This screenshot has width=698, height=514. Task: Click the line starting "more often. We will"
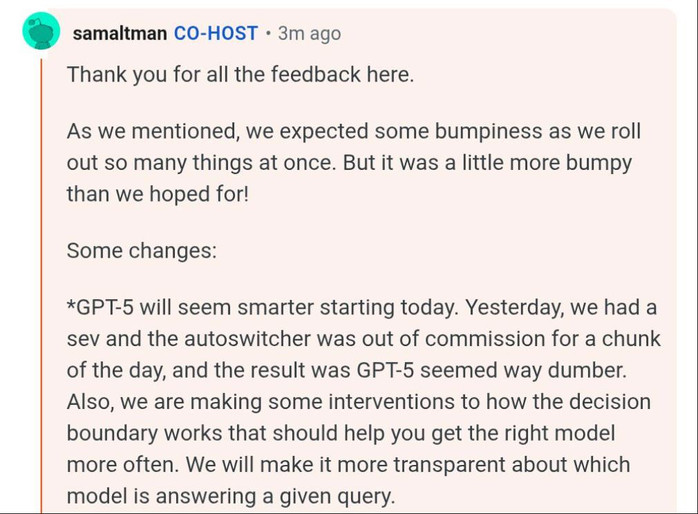pyautogui.click(x=348, y=465)
